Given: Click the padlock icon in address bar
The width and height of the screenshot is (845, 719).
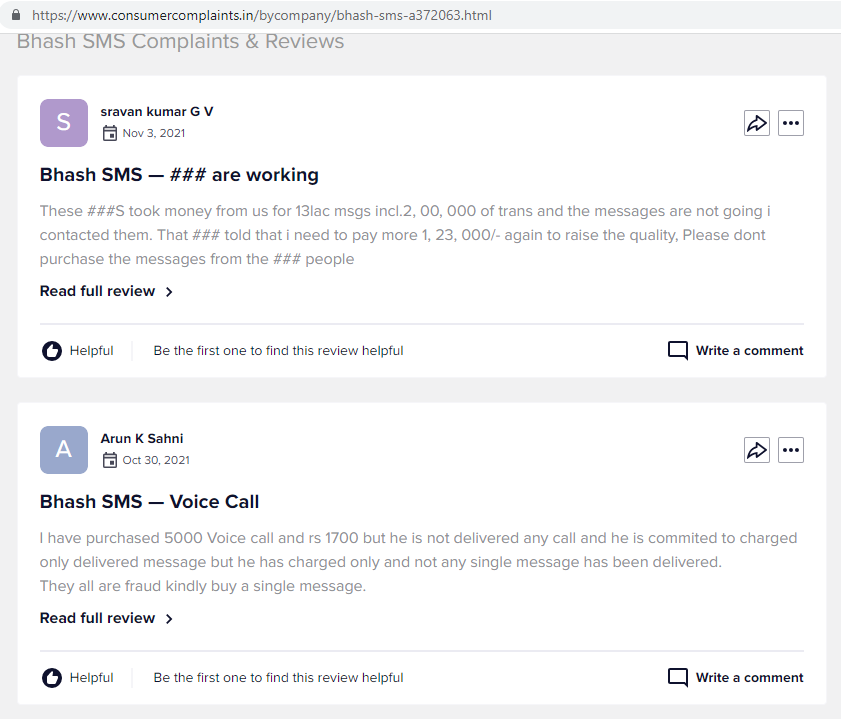Looking at the screenshot, I should click(16, 15).
